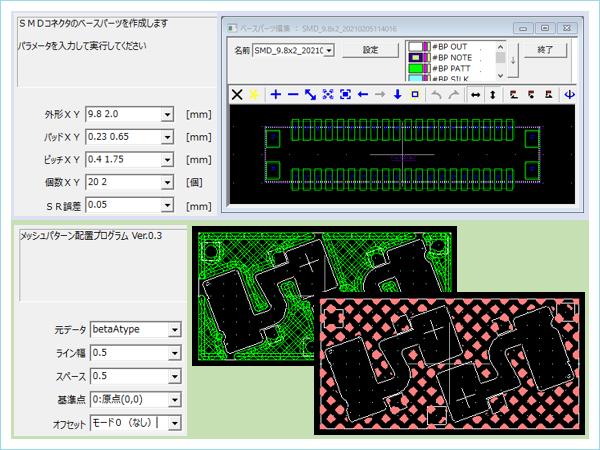
Task: Click the blue minus zoom-out icon
Action: pos(293,94)
